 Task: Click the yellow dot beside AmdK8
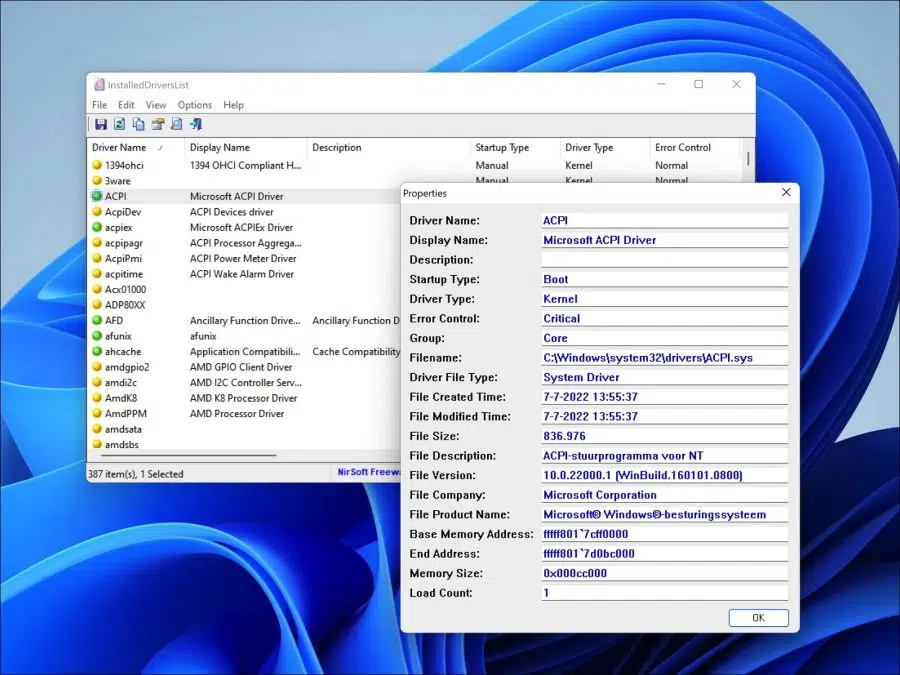[97, 397]
